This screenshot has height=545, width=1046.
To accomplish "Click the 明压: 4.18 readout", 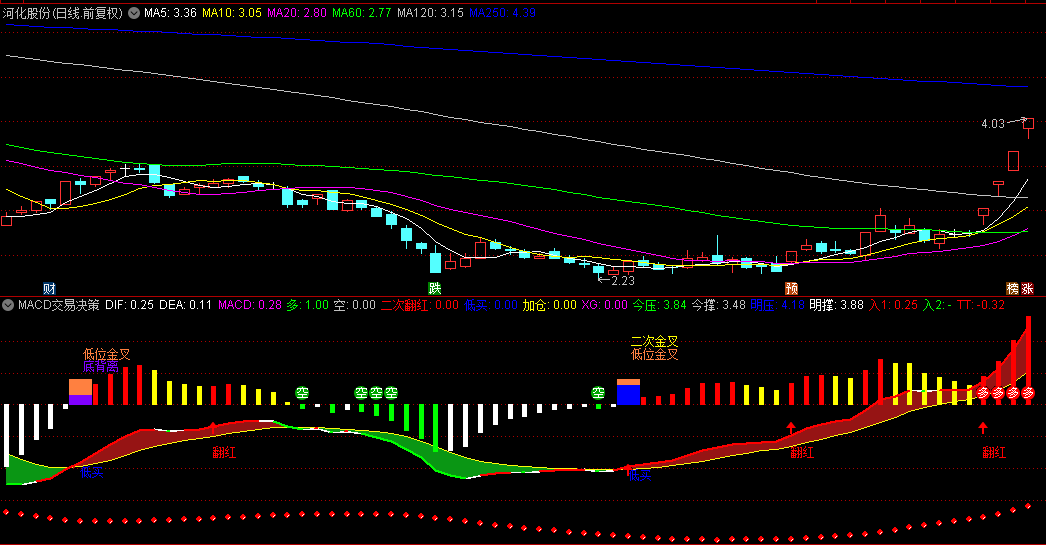I will click(x=777, y=305).
